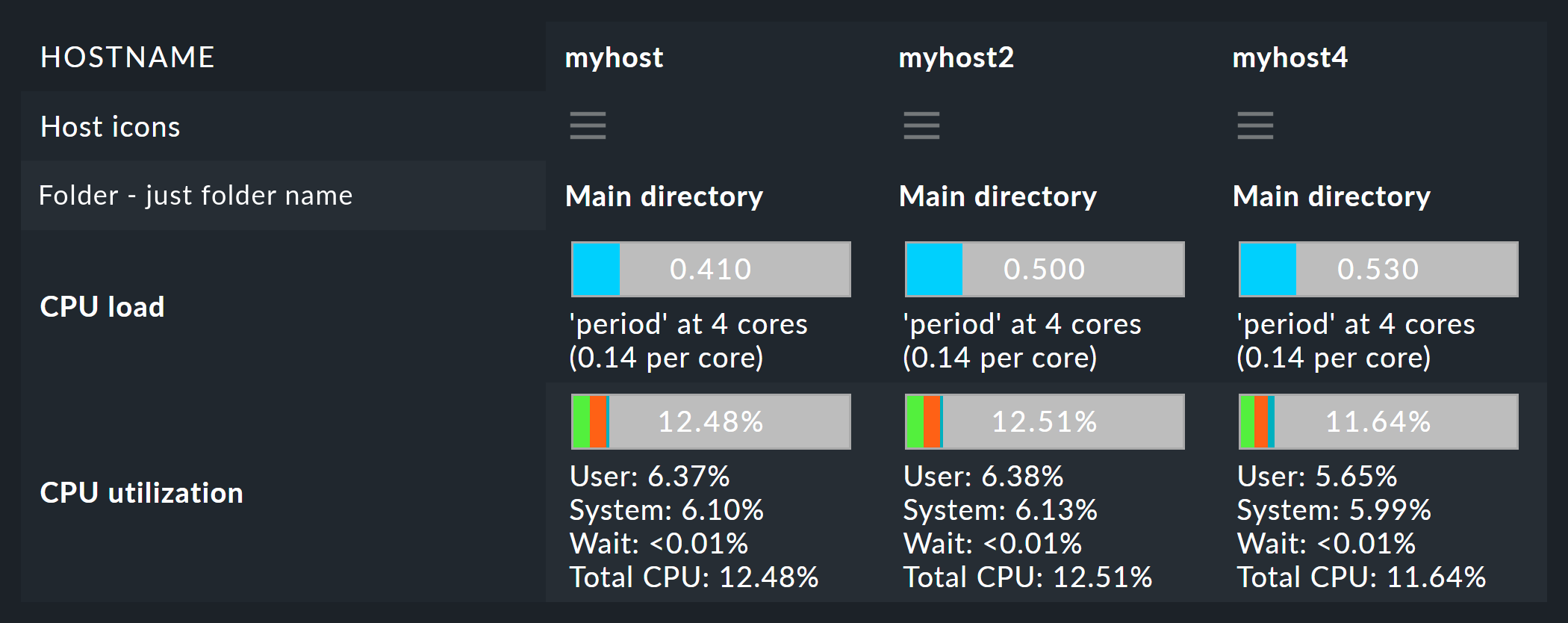Open the hamburger menu icon for myhost2
Image resolution: width=1568 pixels, height=623 pixels.
921,125
